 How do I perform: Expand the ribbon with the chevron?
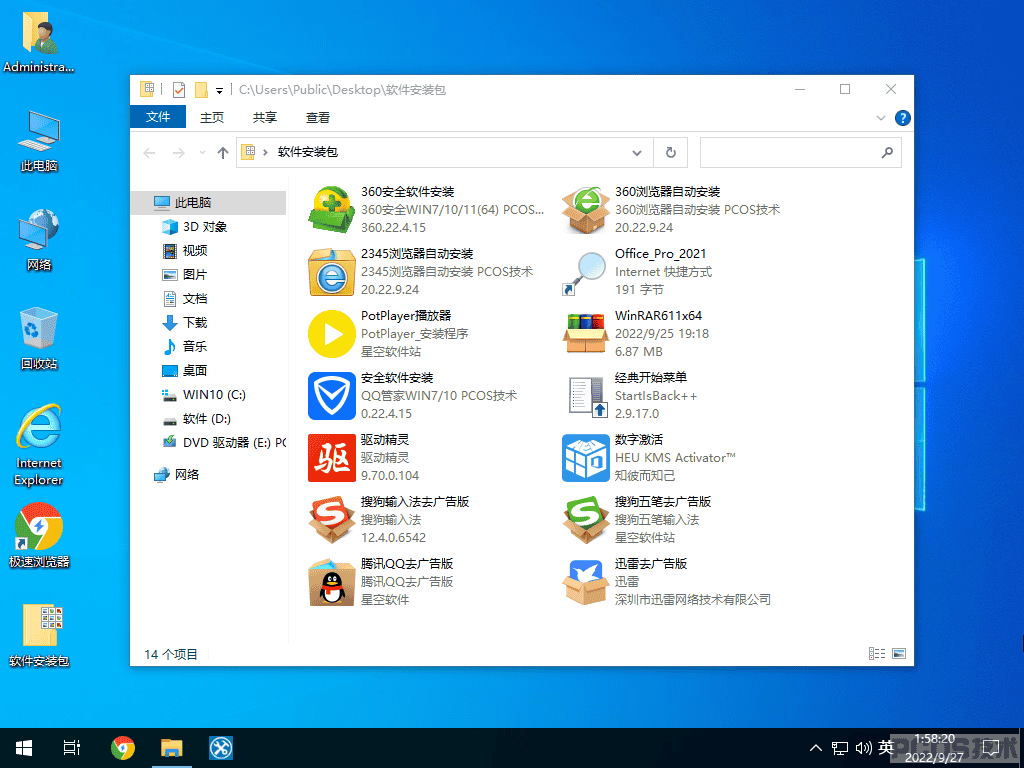pos(881,118)
